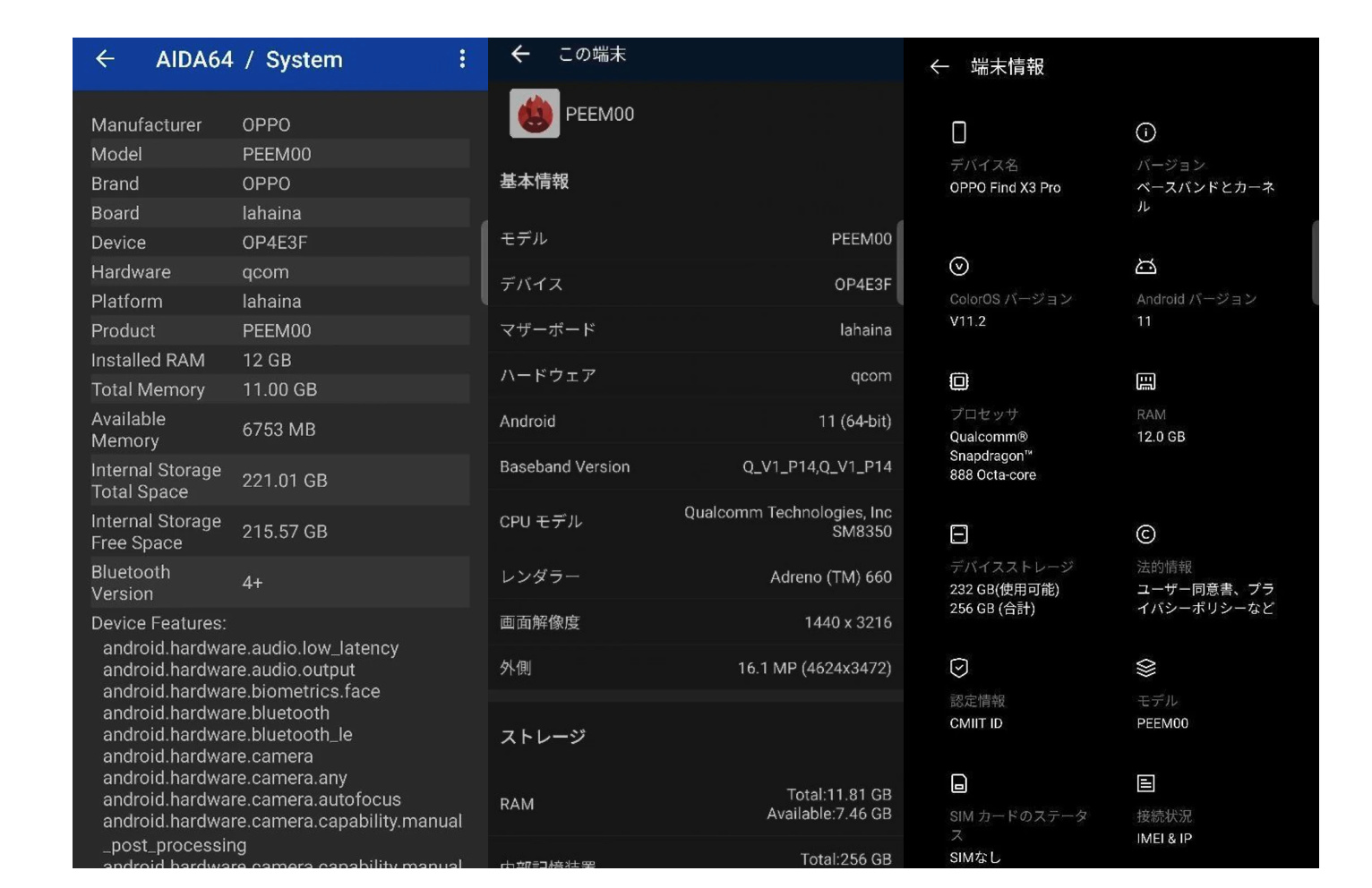Select Model row value PEEM00 in AIDA64

(x=277, y=155)
